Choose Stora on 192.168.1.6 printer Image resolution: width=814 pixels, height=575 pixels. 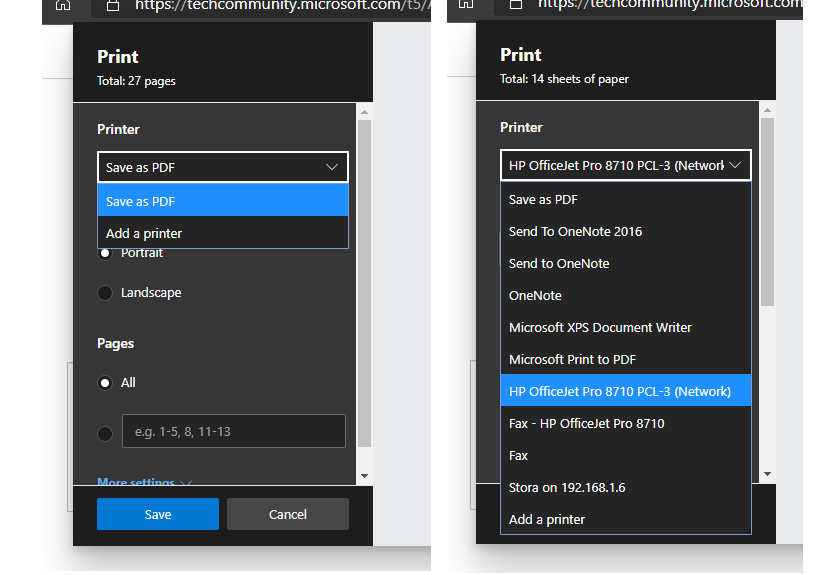click(626, 487)
